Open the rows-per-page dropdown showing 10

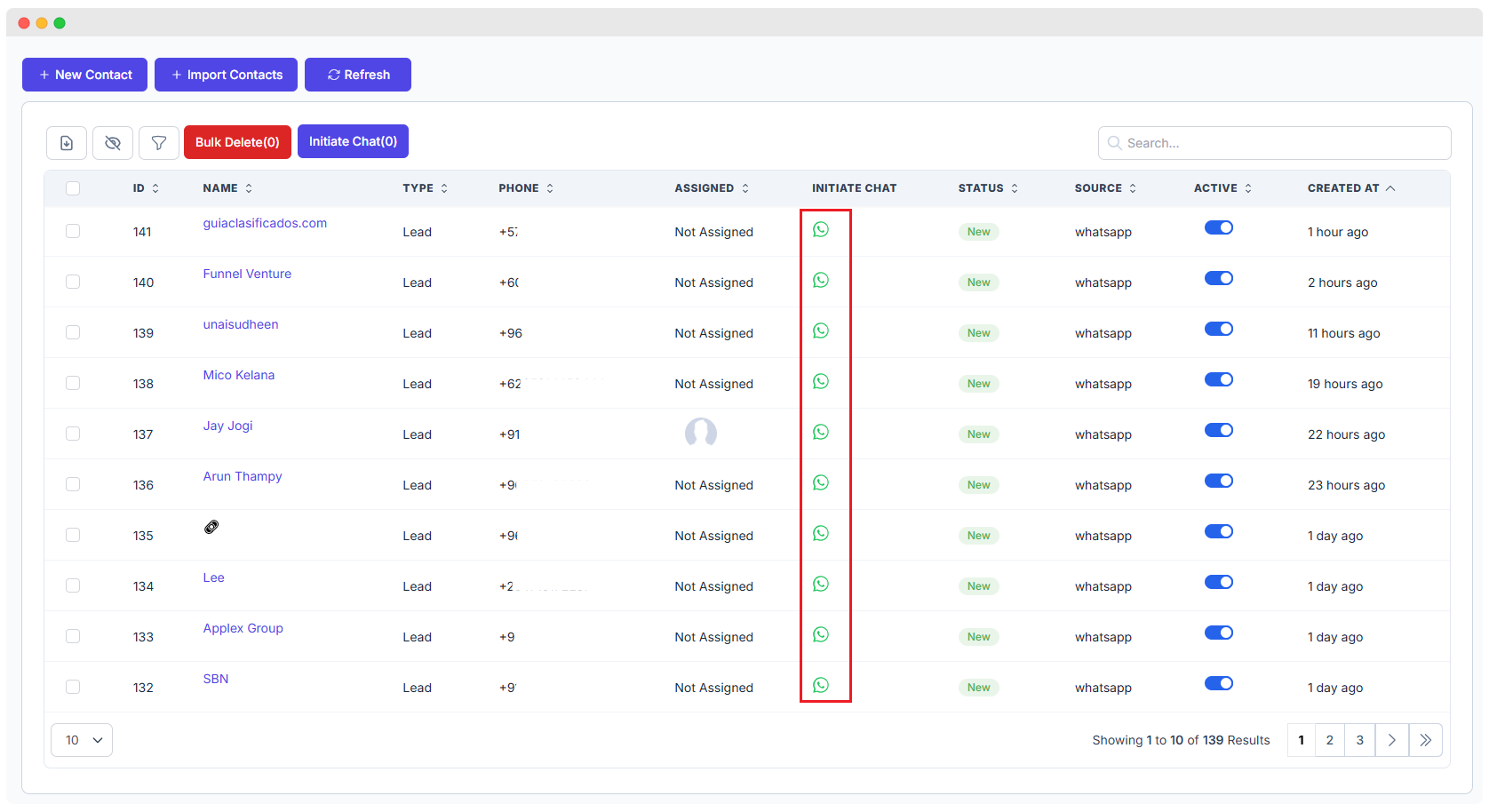pos(82,740)
